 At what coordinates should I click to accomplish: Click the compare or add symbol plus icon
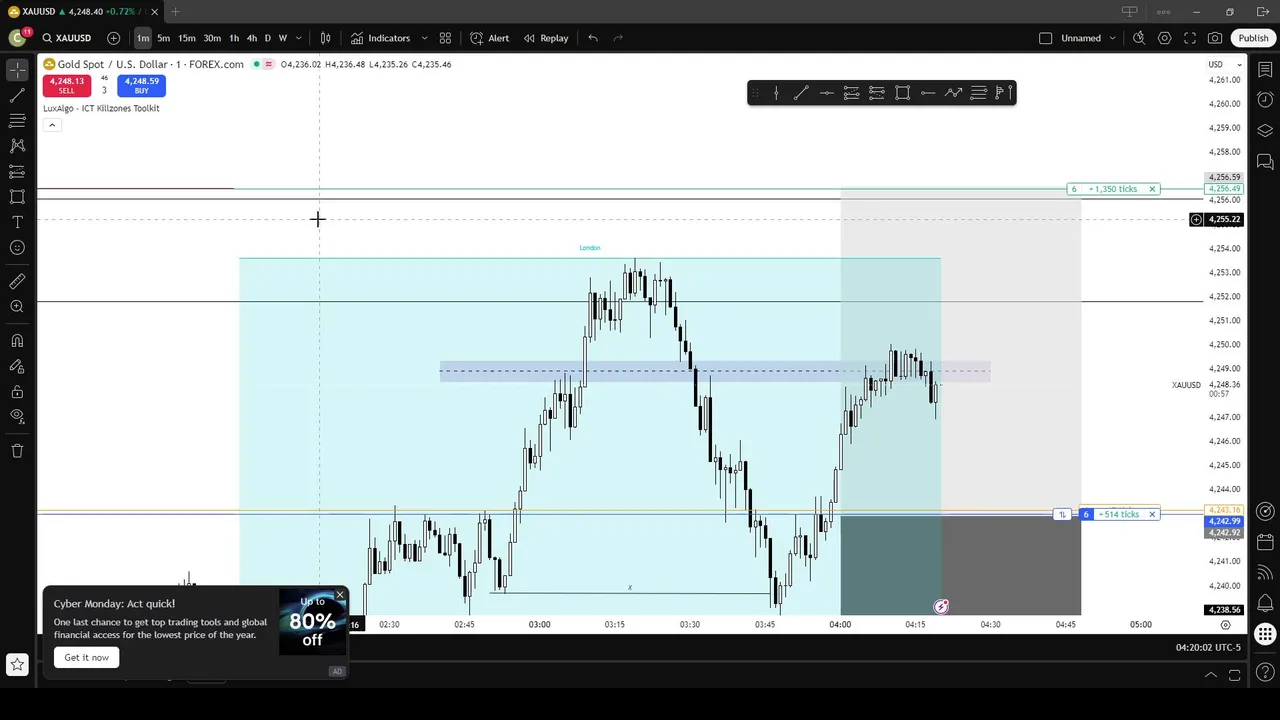113,38
